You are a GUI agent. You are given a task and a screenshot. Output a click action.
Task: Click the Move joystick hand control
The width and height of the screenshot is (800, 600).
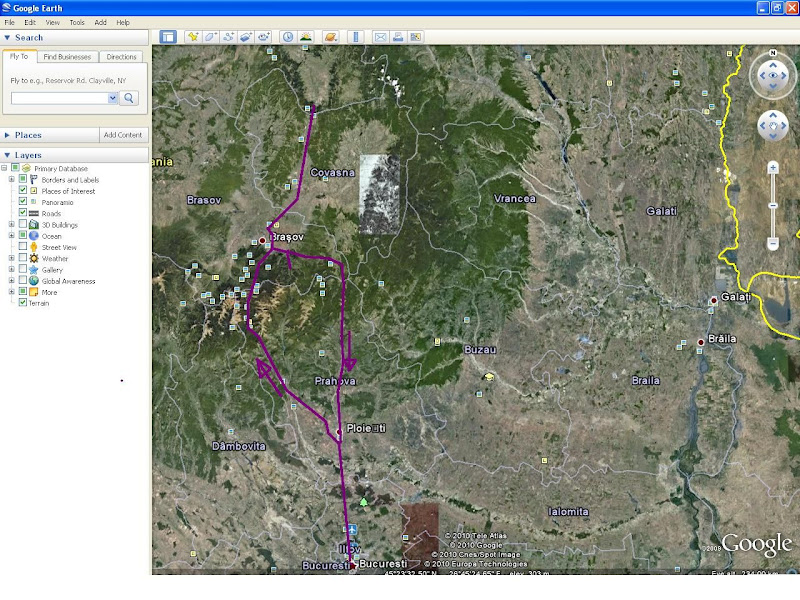point(773,126)
